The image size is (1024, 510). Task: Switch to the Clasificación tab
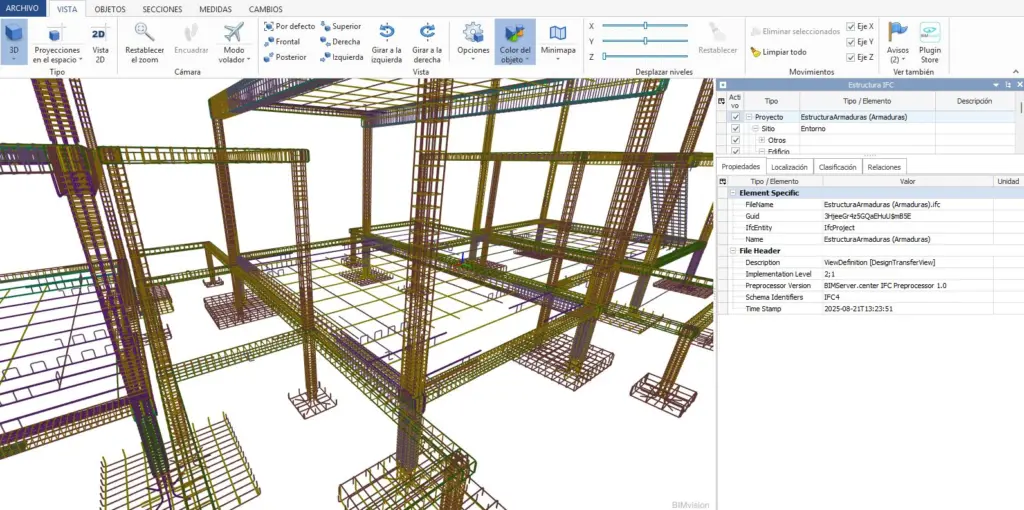[x=837, y=167]
